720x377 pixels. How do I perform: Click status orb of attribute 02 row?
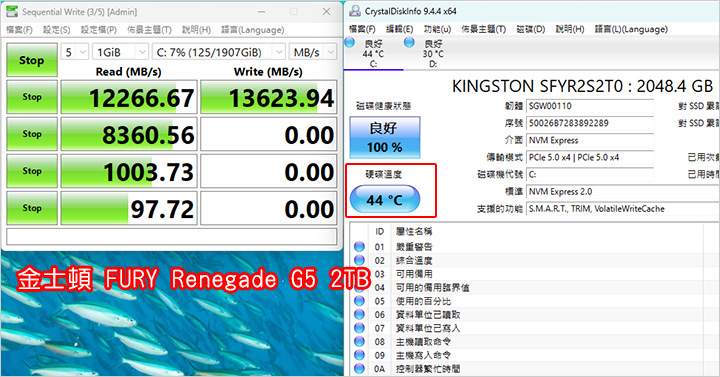pyautogui.click(x=359, y=260)
